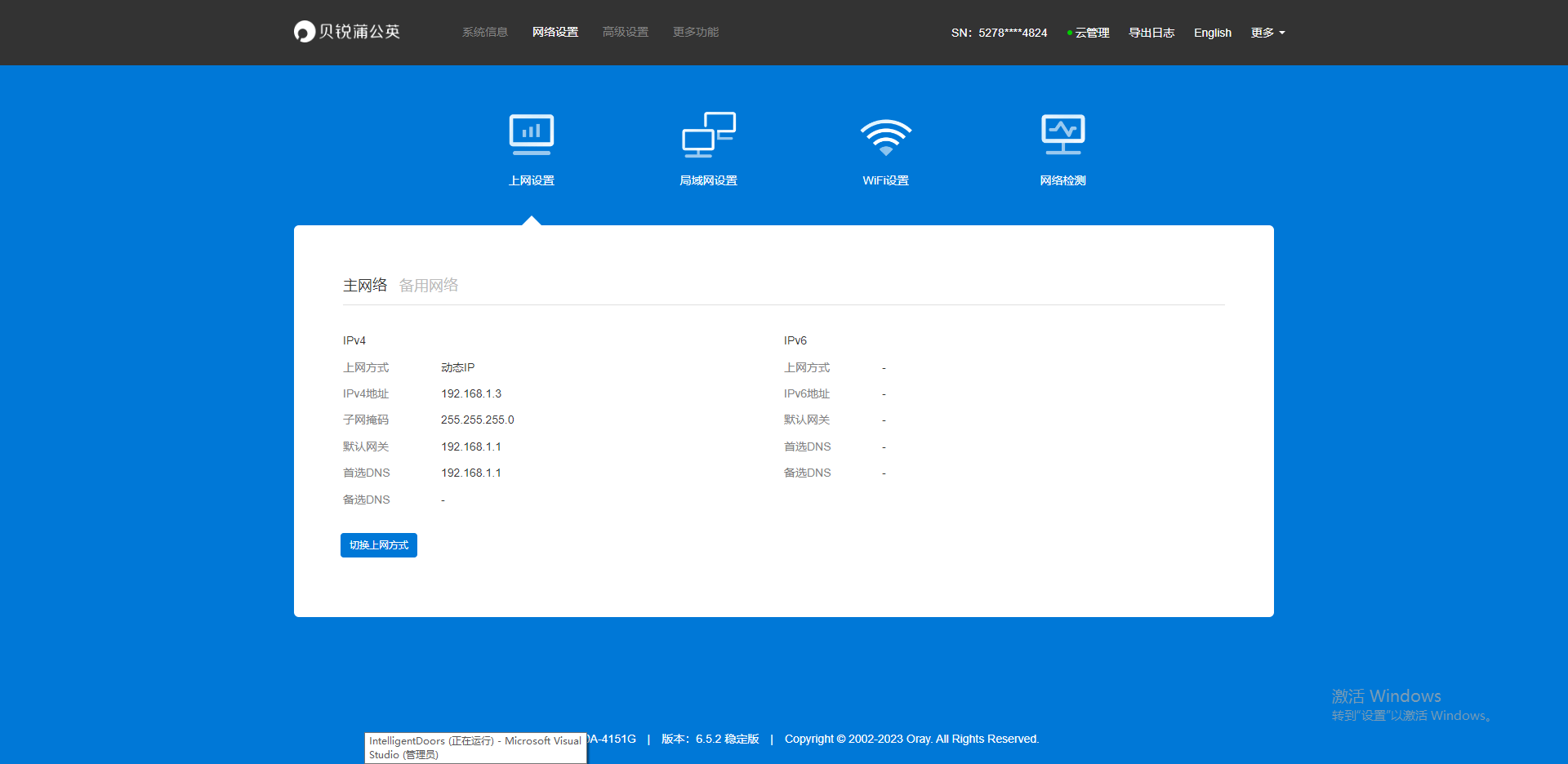1568x764 pixels.
Task: Expand the 更多 dropdown menu
Action: 1267,33
